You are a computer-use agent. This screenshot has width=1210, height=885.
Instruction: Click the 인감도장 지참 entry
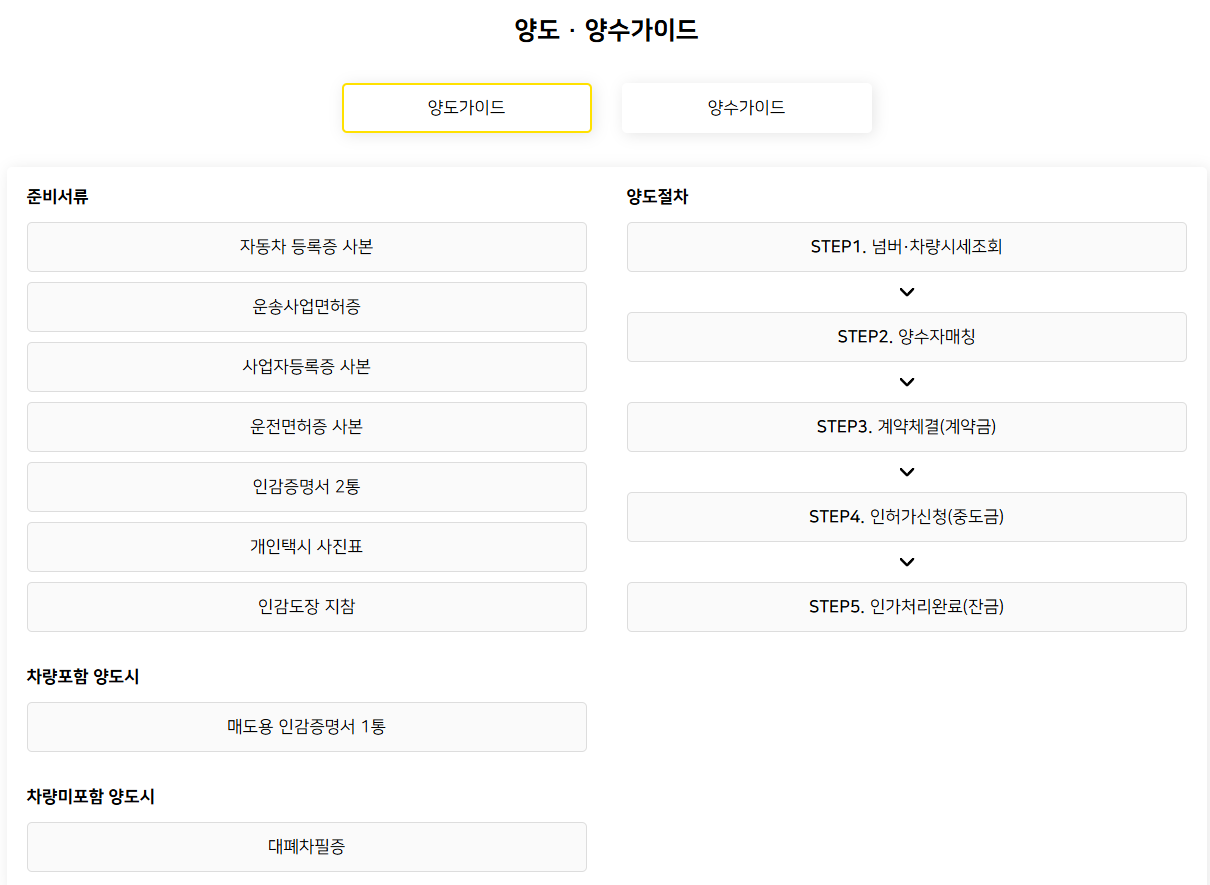coord(306,607)
